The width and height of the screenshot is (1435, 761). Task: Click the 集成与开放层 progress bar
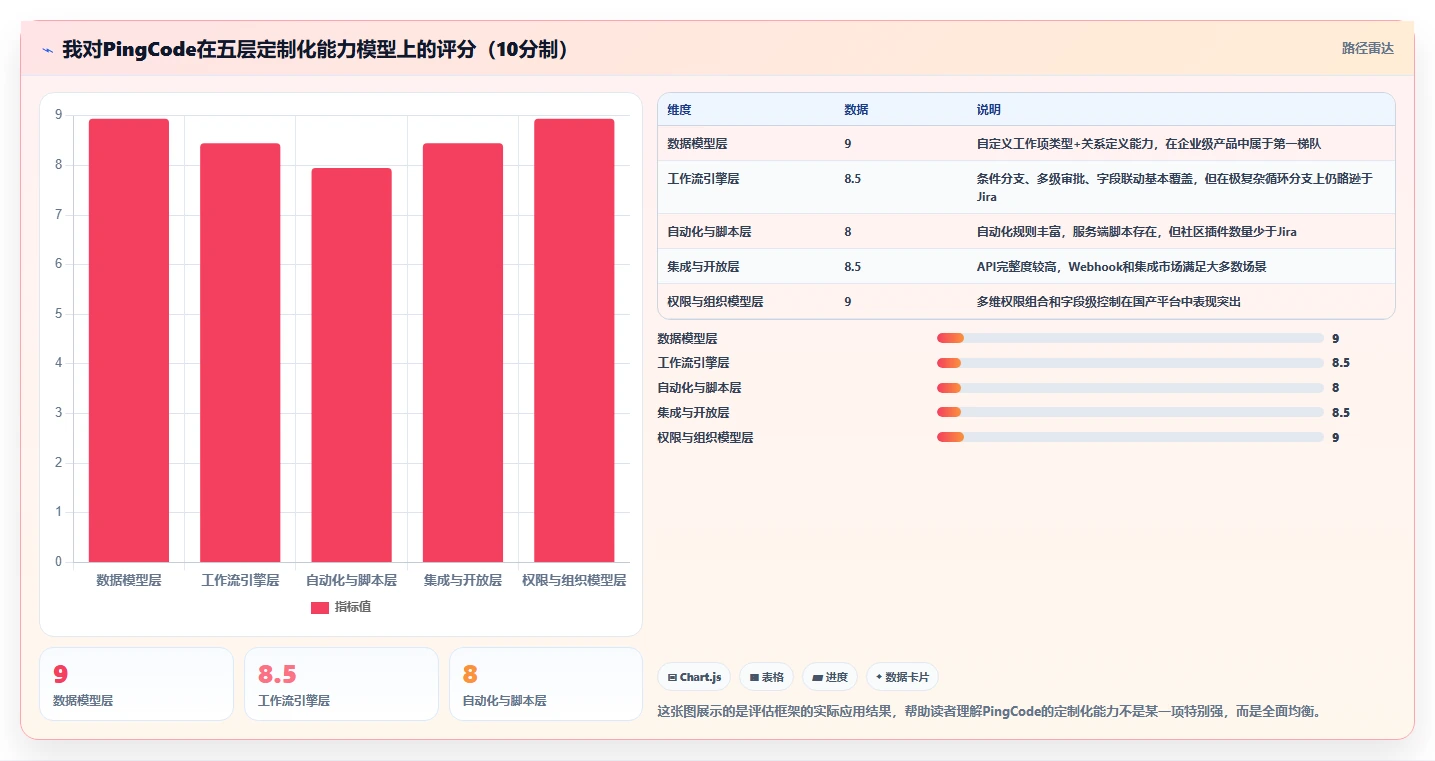(1130, 412)
